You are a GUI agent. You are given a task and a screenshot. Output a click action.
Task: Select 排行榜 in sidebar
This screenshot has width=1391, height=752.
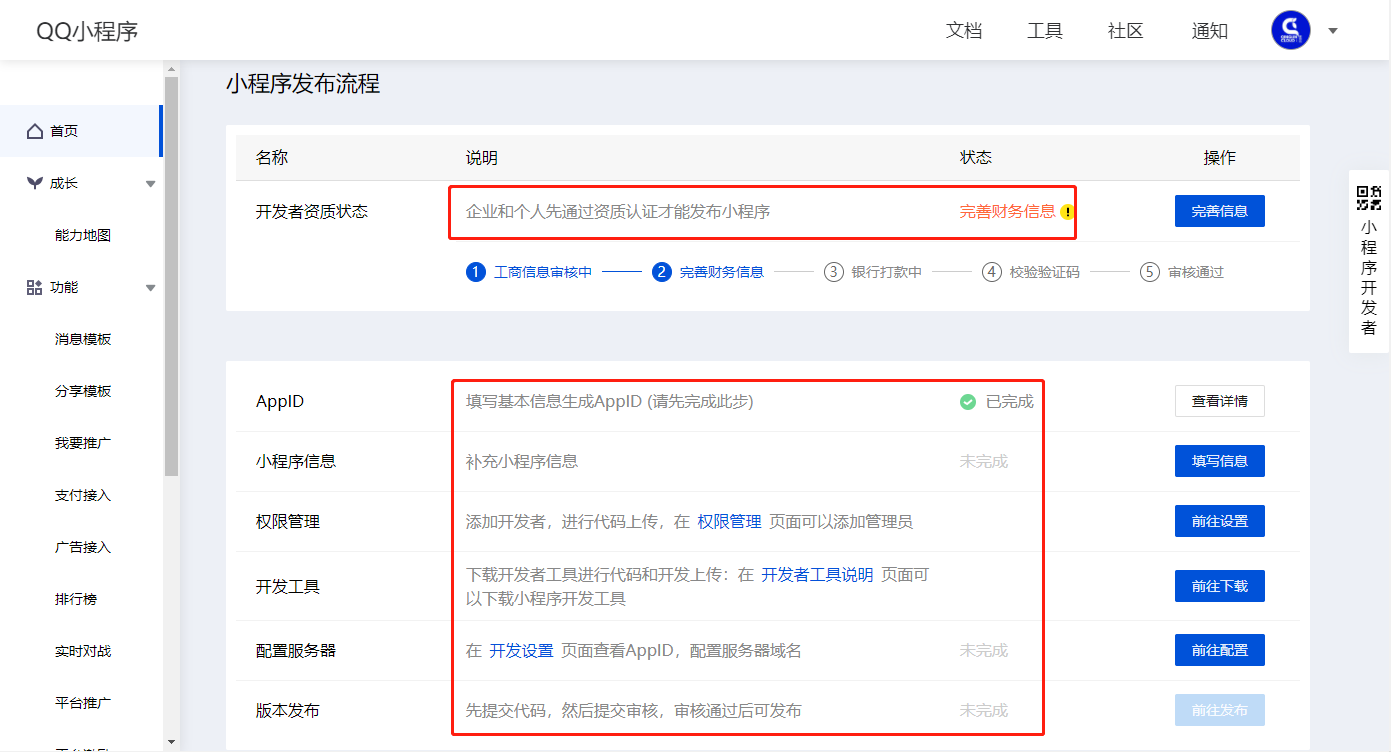point(76,599)
